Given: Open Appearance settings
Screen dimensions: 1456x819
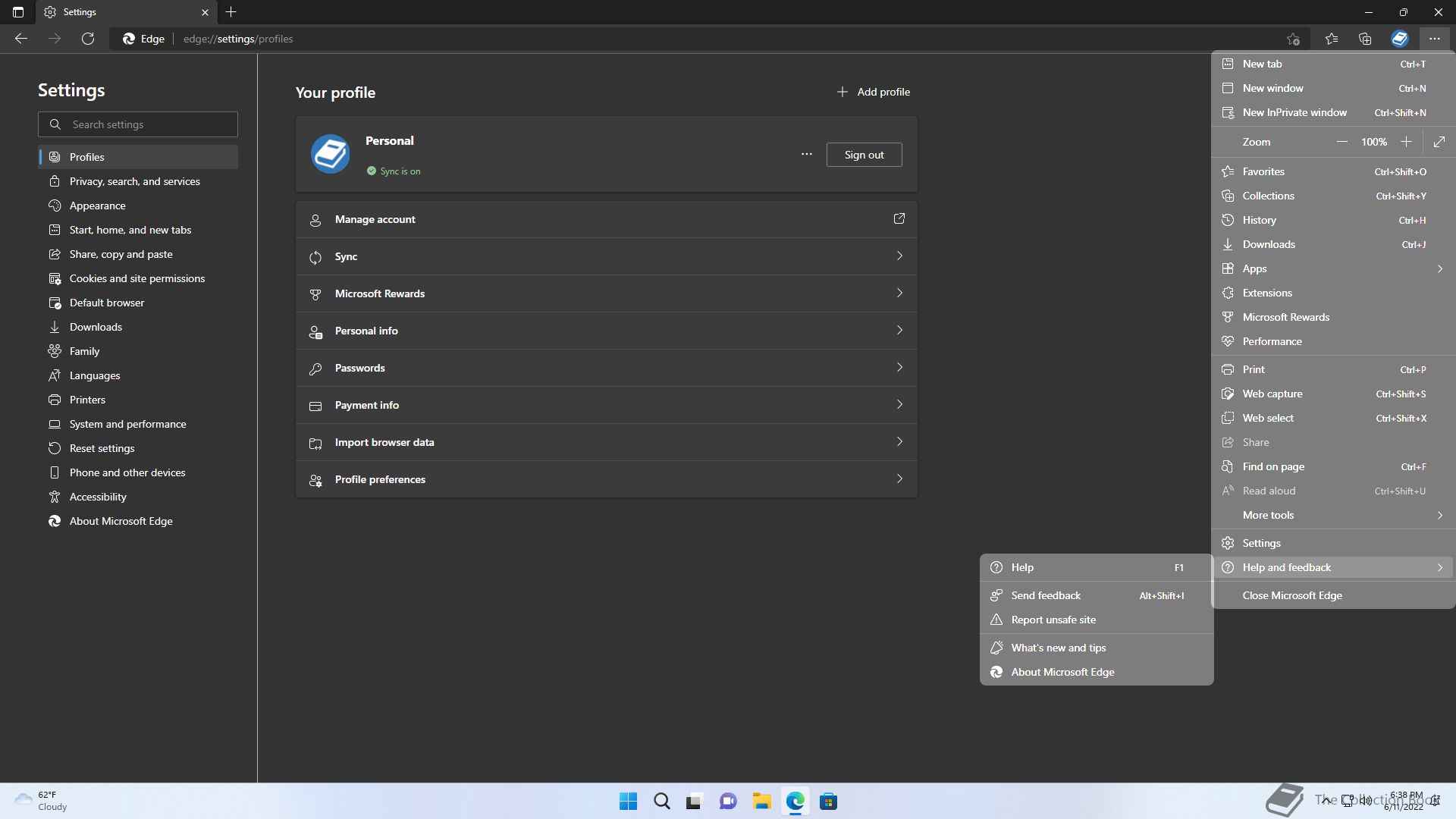Looking at the screenshot, I should [138, 206].
